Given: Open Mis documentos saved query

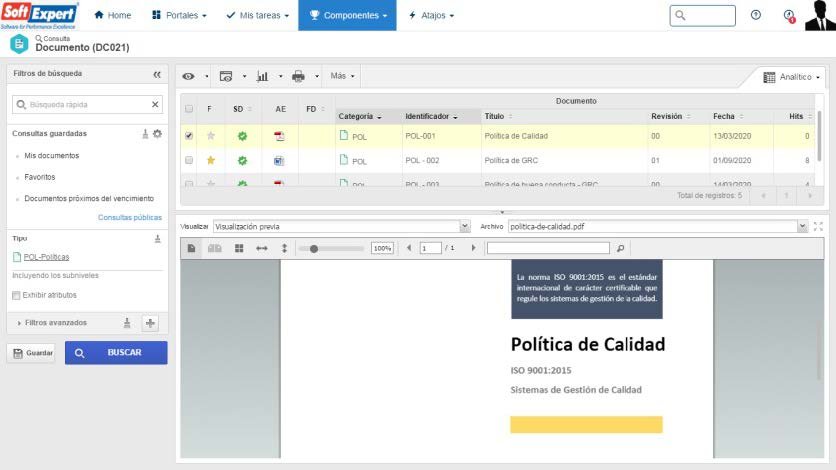Looking at the screenshot, I should 52,156.
